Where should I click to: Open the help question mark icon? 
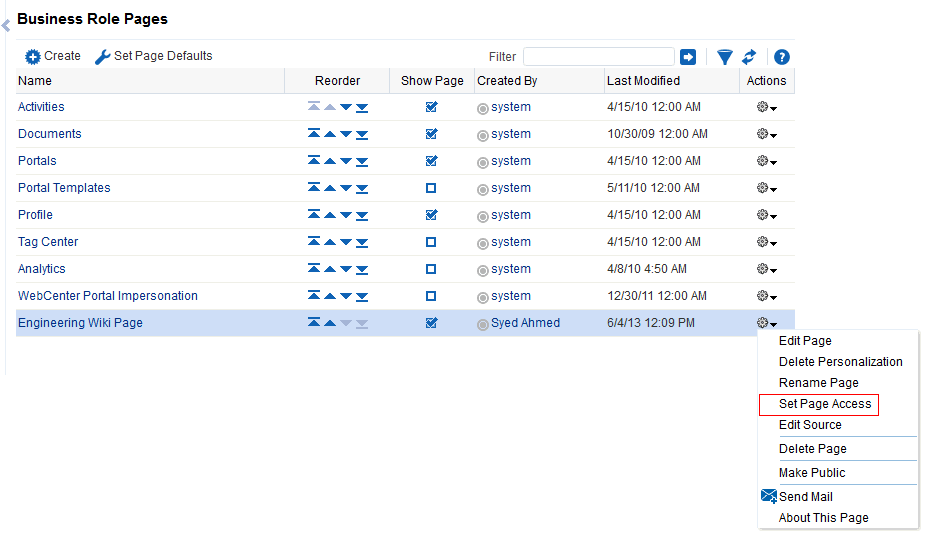781,57
